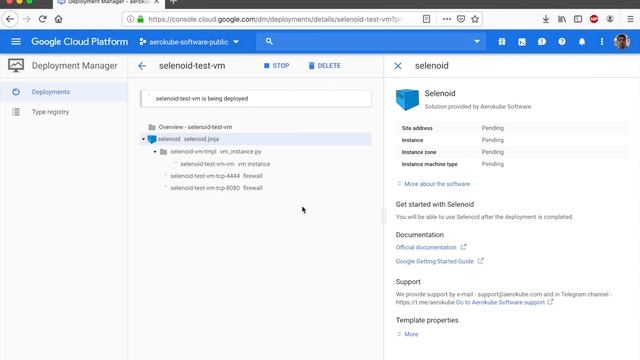Viewport: 640px width, 360px height.
Task: Click the GCP search input field
Action: tap(371, 42)
